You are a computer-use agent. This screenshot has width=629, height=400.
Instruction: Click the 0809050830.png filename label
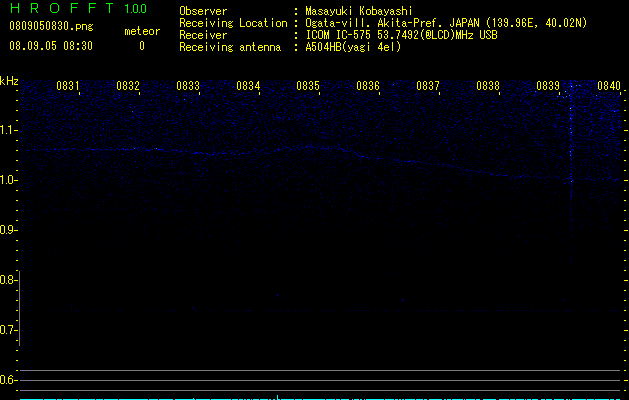pyautogui.click(x=51, y=27)
